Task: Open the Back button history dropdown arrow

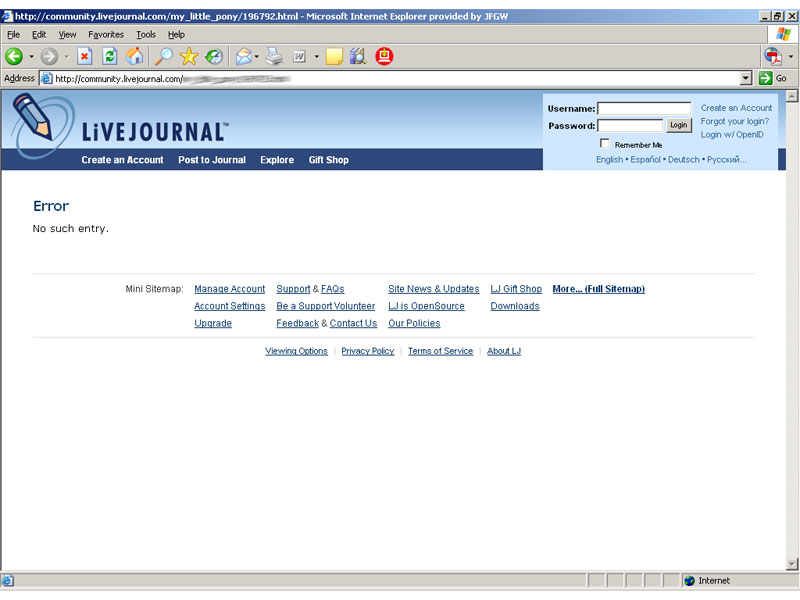Action: tap(31, 57)
